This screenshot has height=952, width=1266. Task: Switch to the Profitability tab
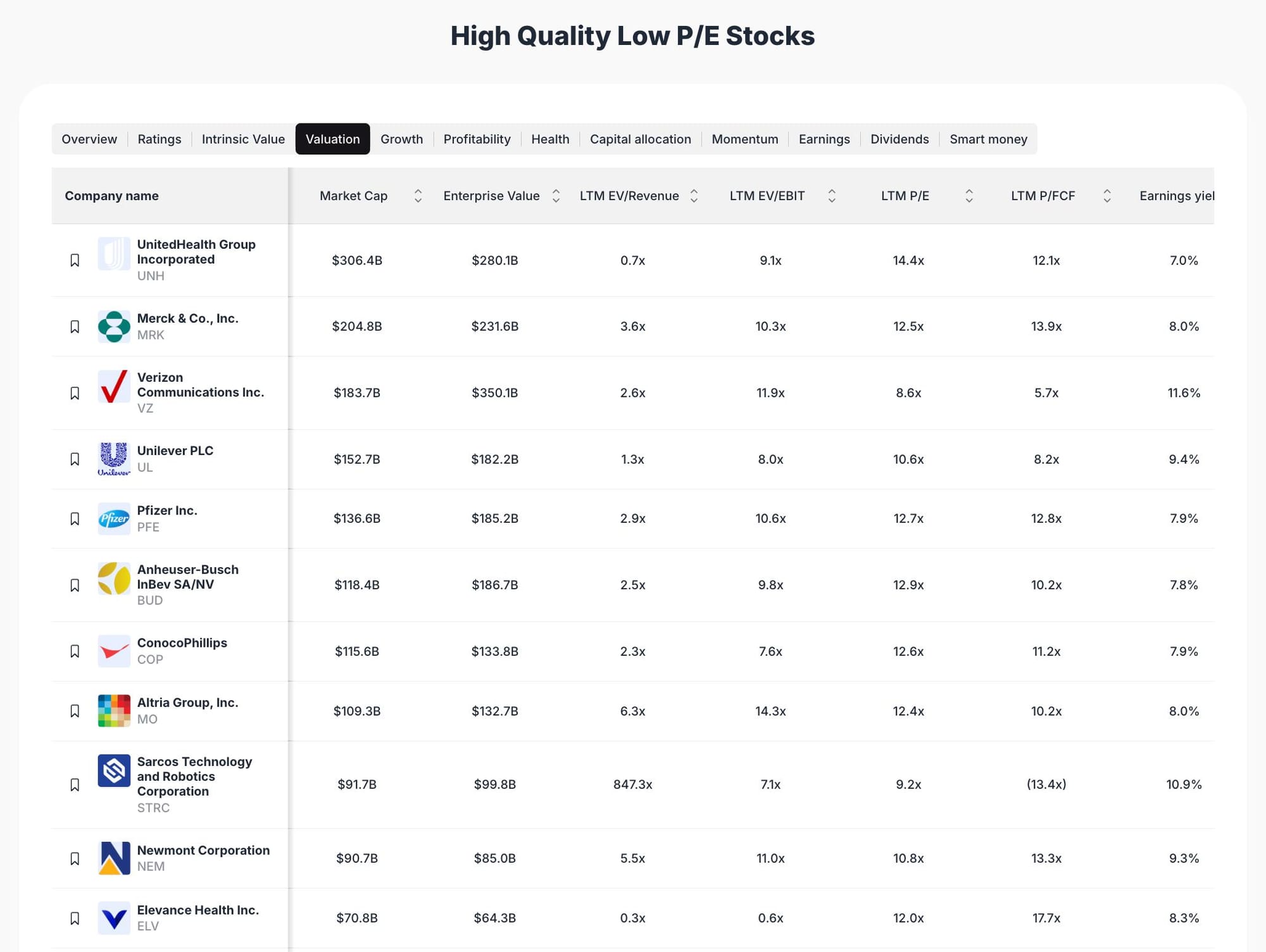click(x=477, y=139)
